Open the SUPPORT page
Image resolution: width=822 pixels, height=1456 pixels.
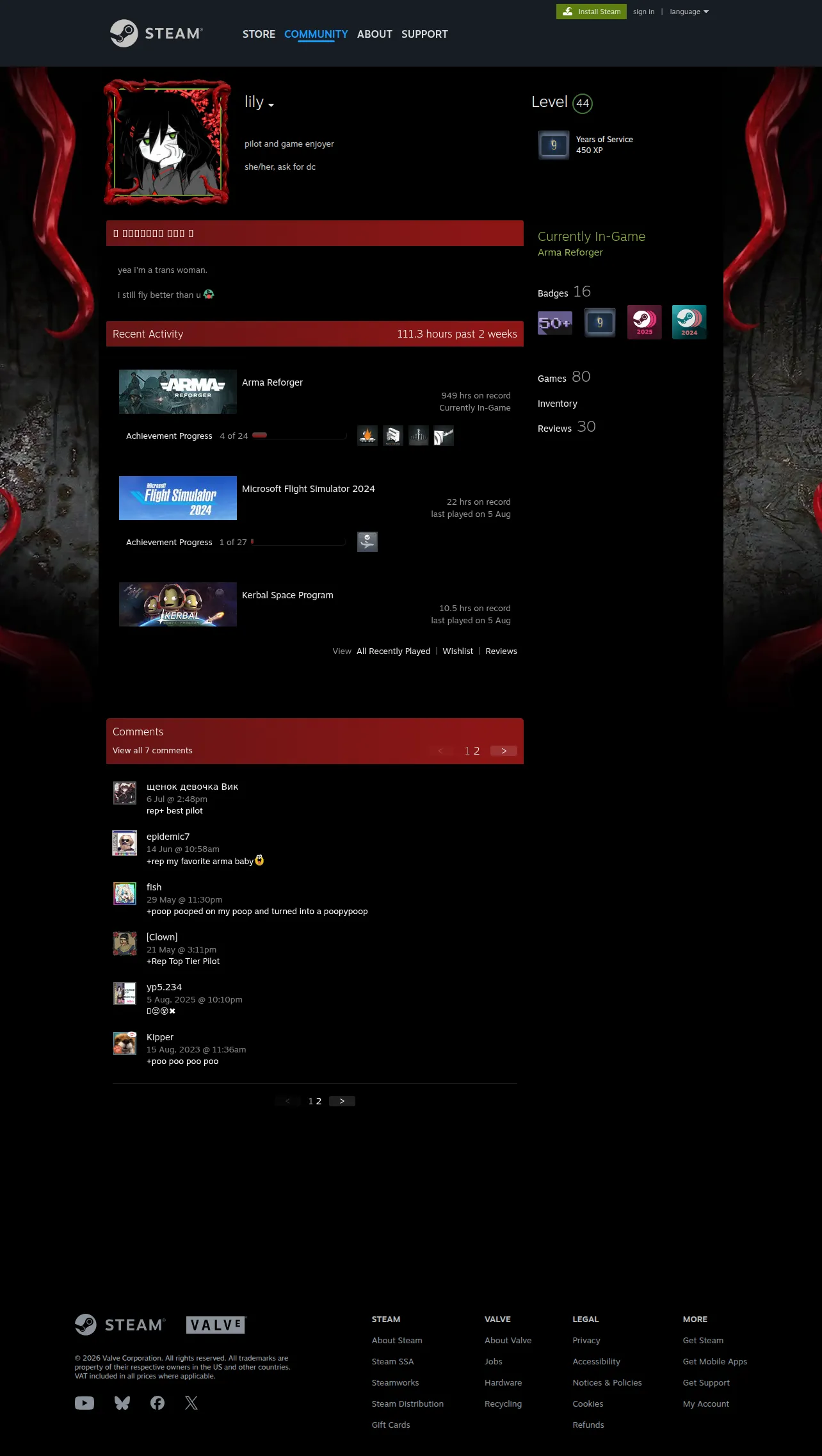[424, 34]
